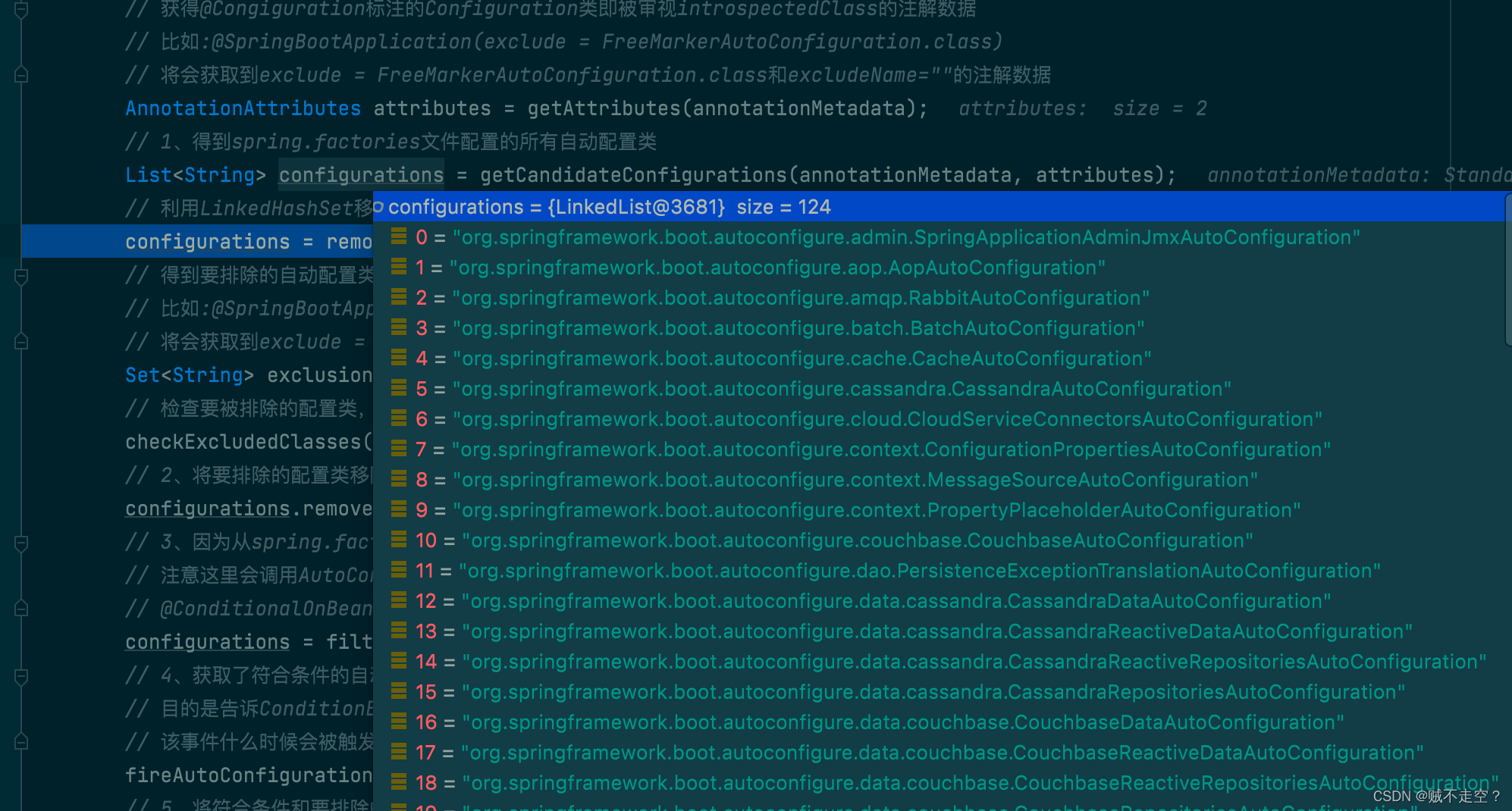Click inline hint 'attributes: size = 2'
This screenshot has height=811, width=1512.
[x=1082, y=108]
